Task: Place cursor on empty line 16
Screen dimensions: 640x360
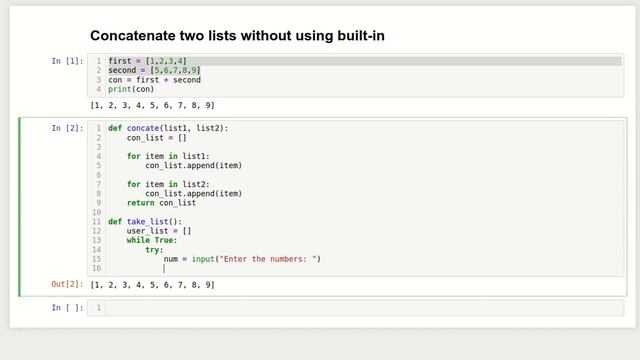Action: (x=363, y=269)
